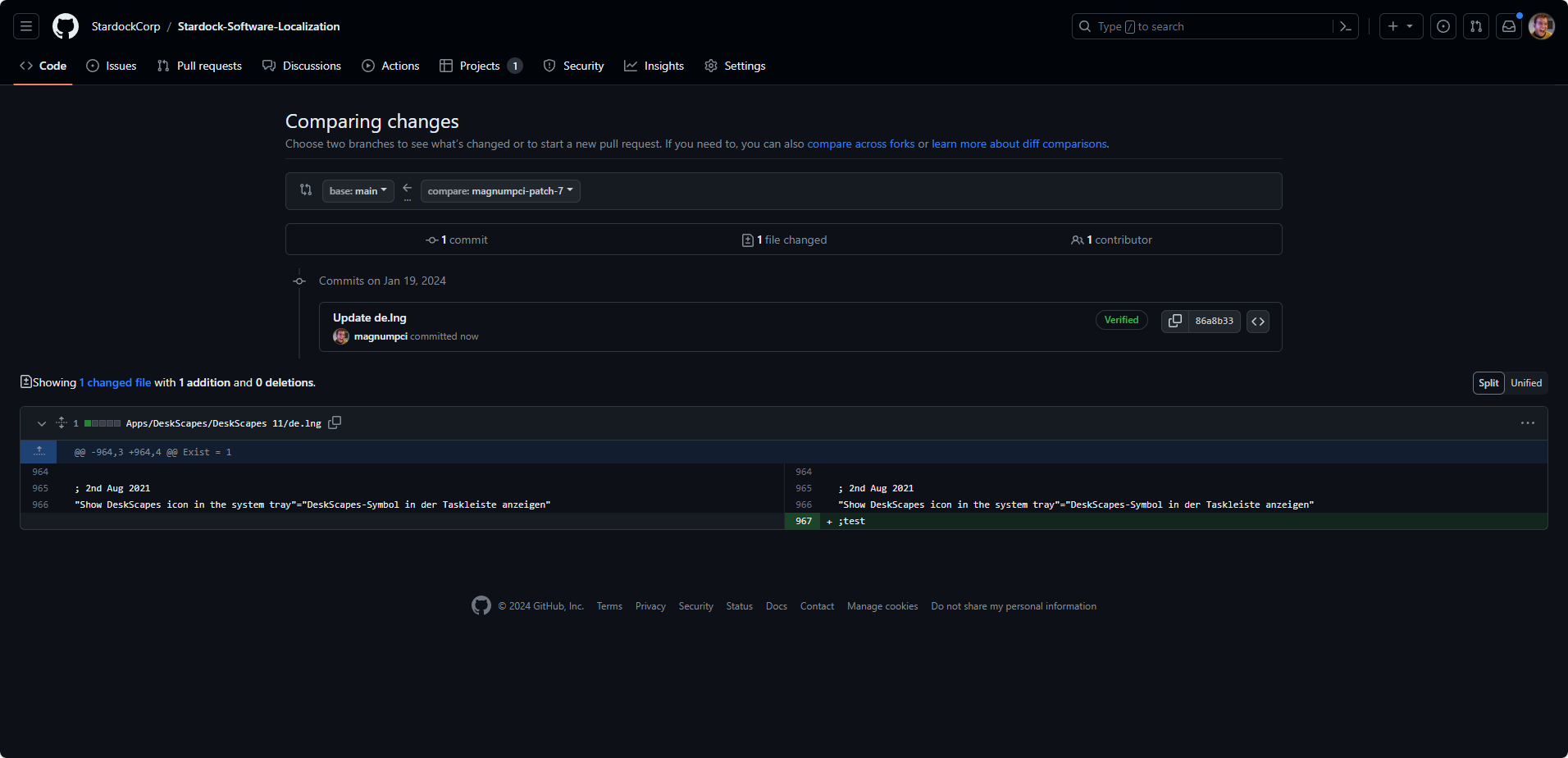The image size is (1568, 758).
Task: Open commit 86a8b33
Action: (x=1215, y=321)
